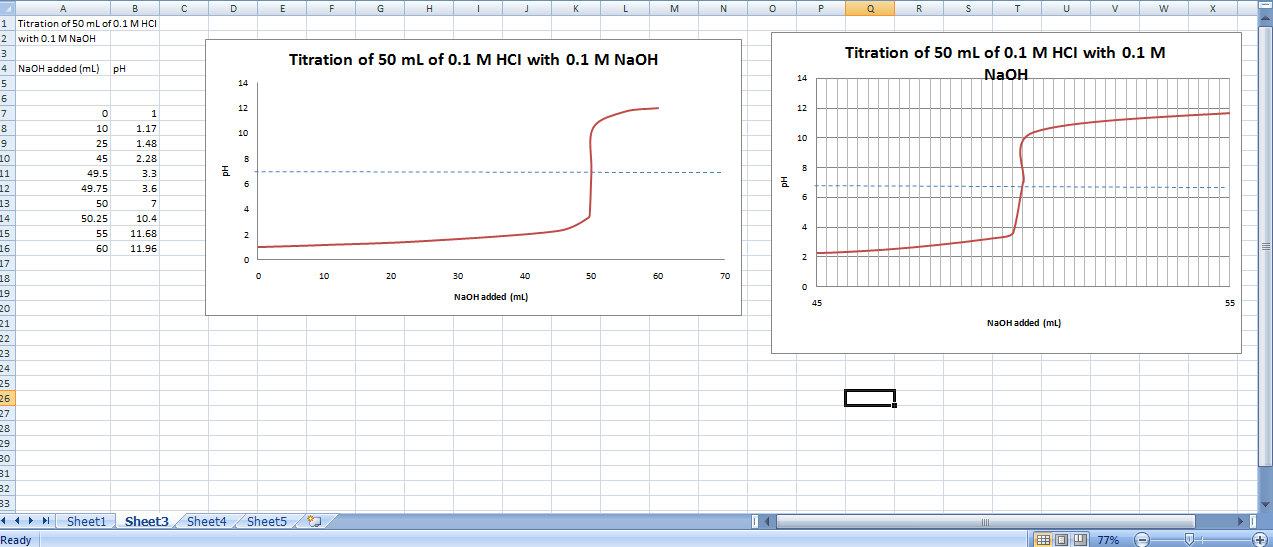Switch to Page Break Preview view
This screenshot has width=1273, height=547.
click(x=1078, y=540)
